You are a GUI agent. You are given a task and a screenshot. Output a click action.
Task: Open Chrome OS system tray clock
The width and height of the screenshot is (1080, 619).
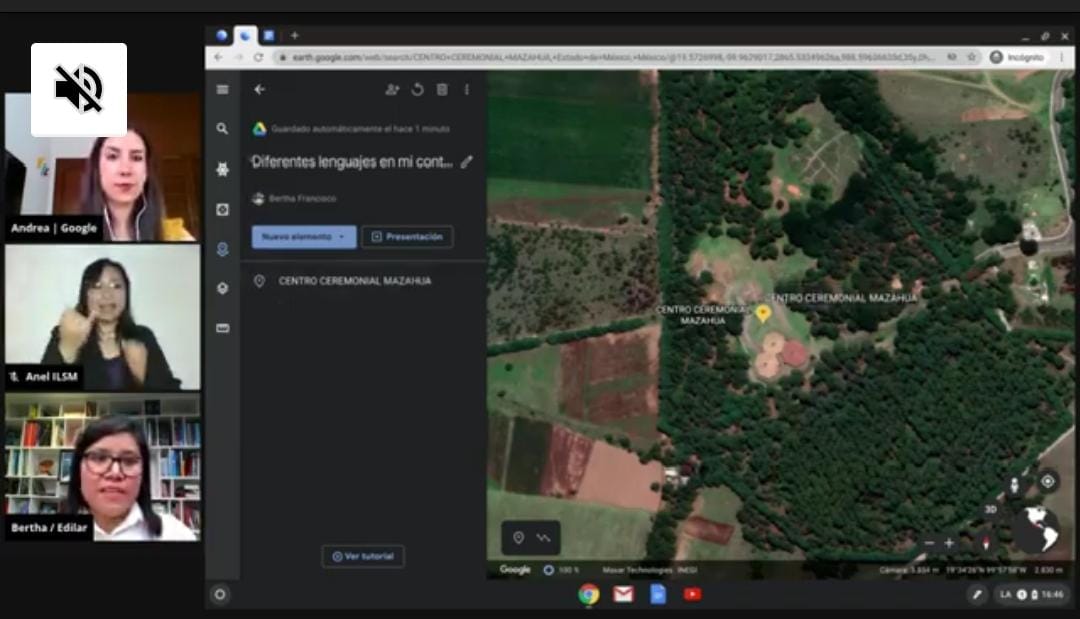pos(1052,594)
